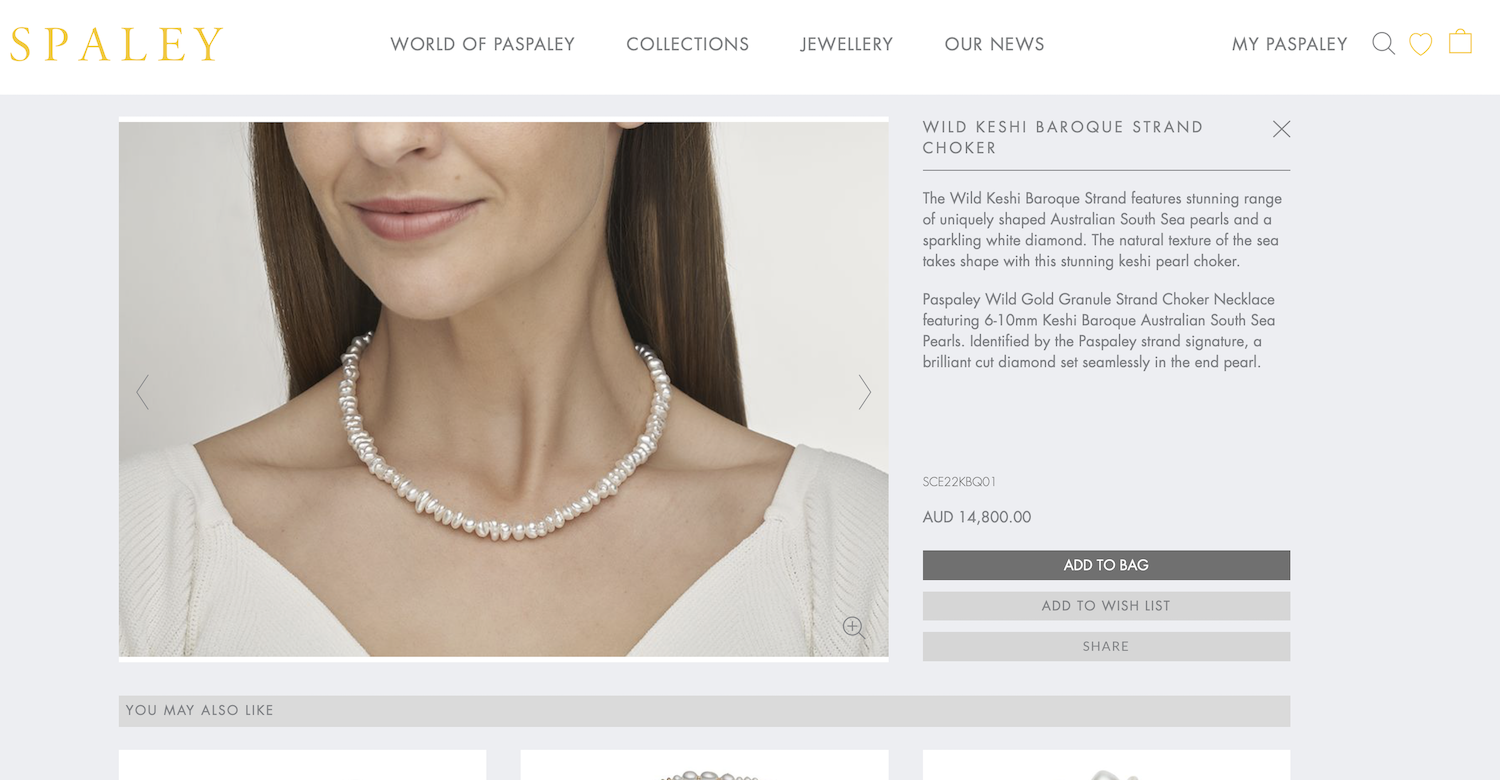Zoom into product photo with magnifier plus
The height and width of the screenshot is (780, 1500).
[x=853, y=627]
